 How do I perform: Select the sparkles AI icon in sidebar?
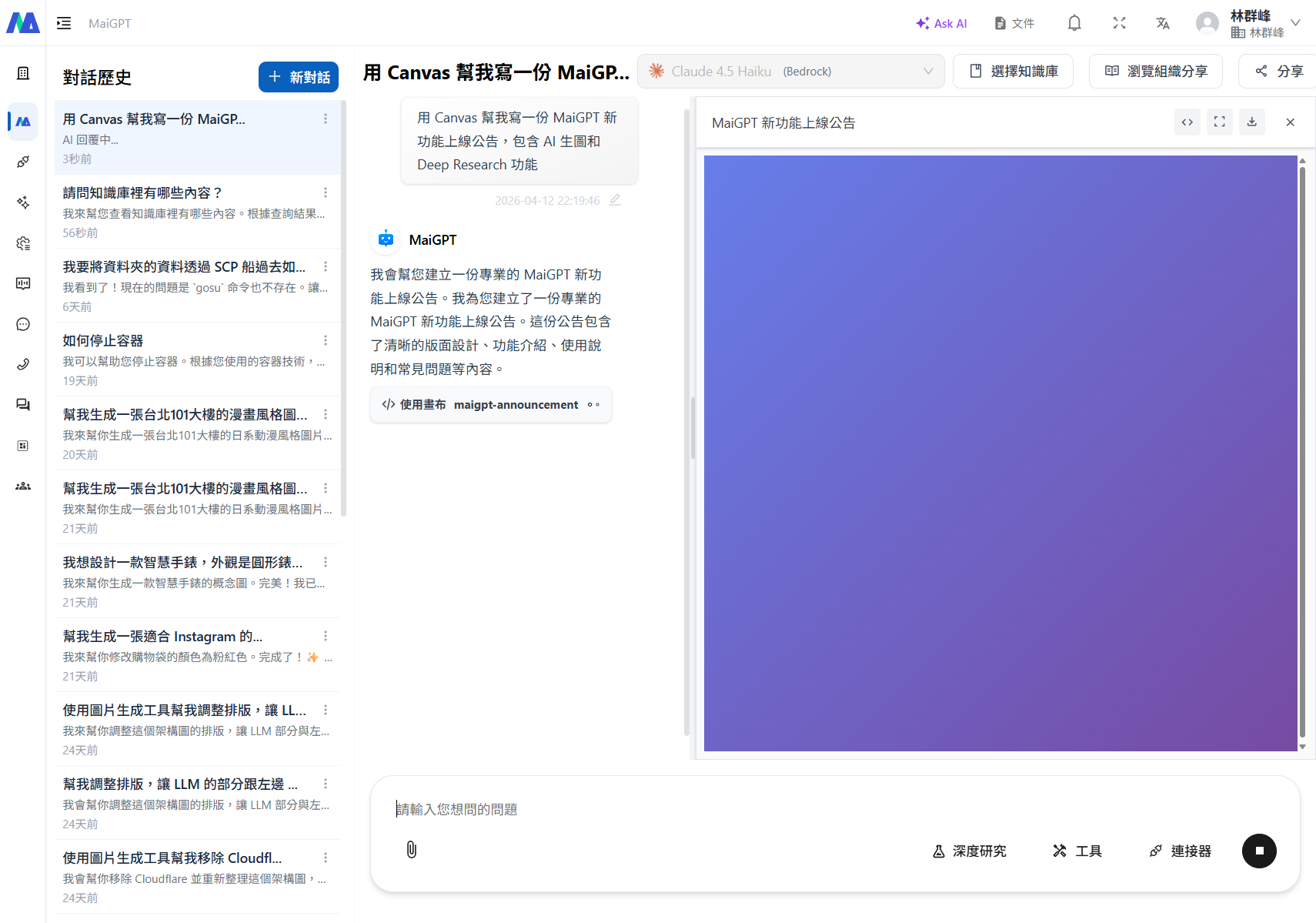point(22,202)
